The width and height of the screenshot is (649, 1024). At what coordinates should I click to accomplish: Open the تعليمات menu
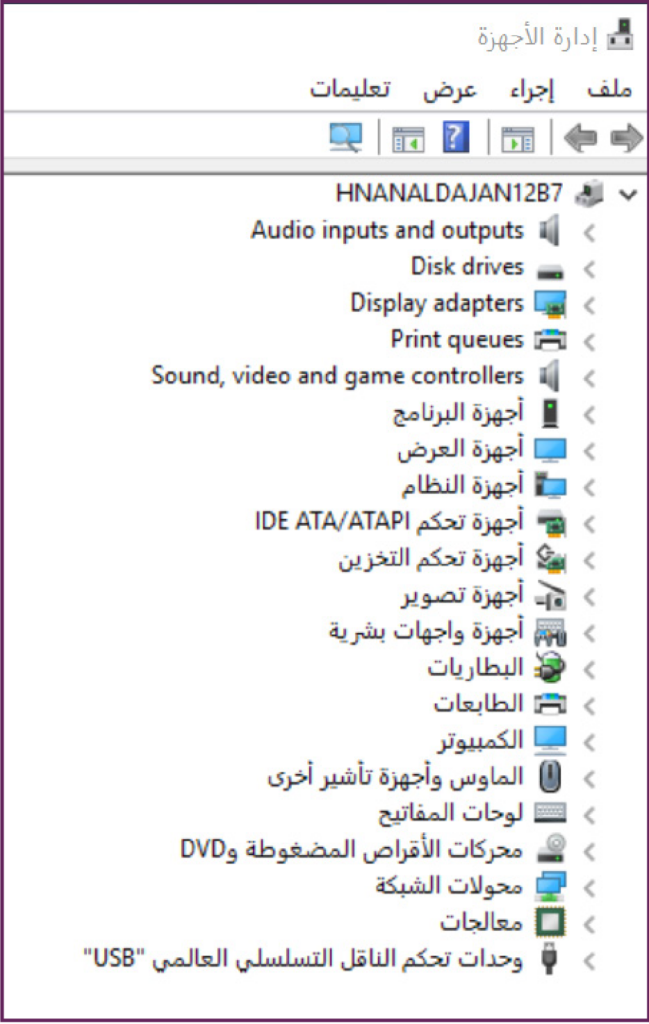350,88
